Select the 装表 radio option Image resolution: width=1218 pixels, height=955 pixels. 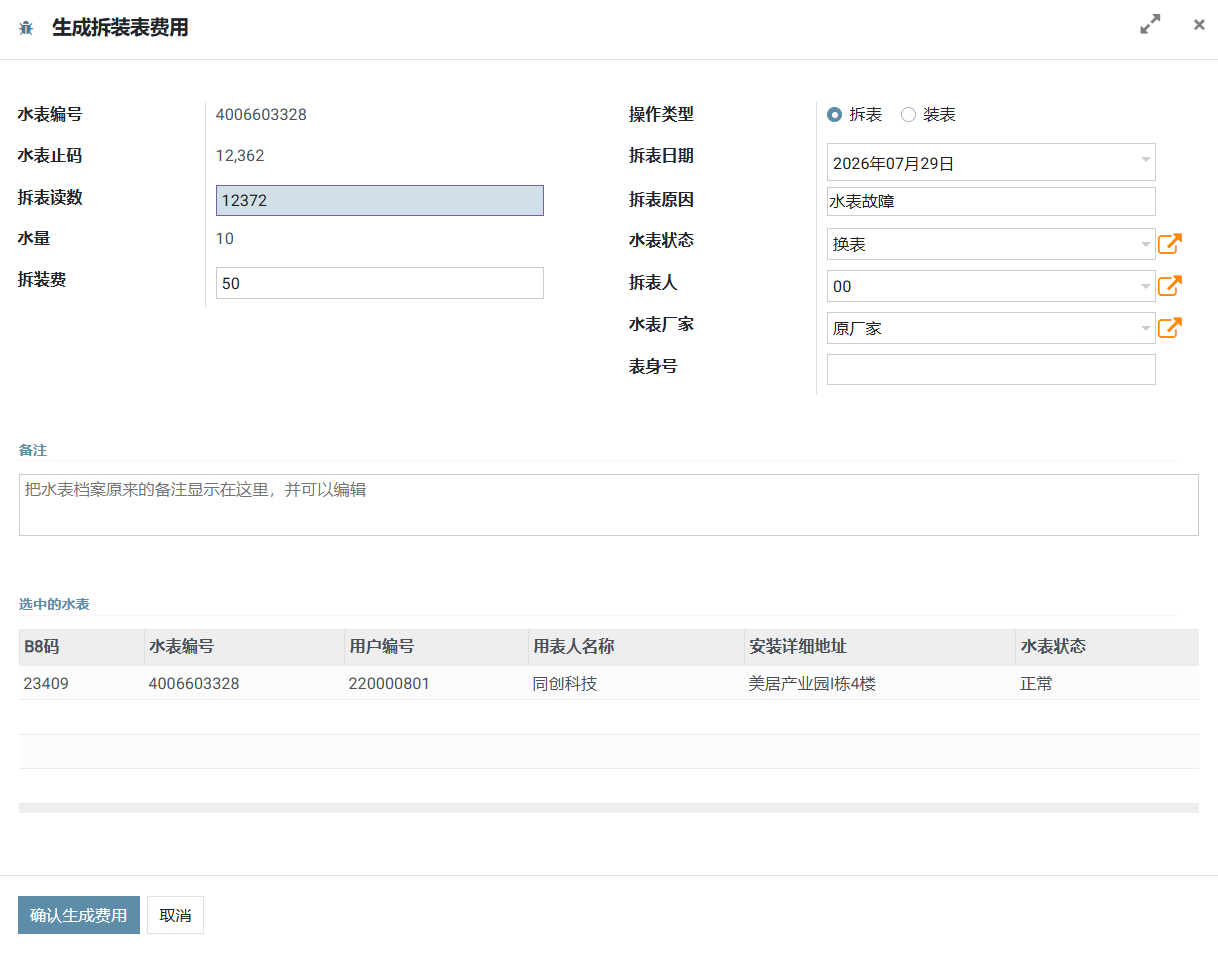(x=908, y=115)
